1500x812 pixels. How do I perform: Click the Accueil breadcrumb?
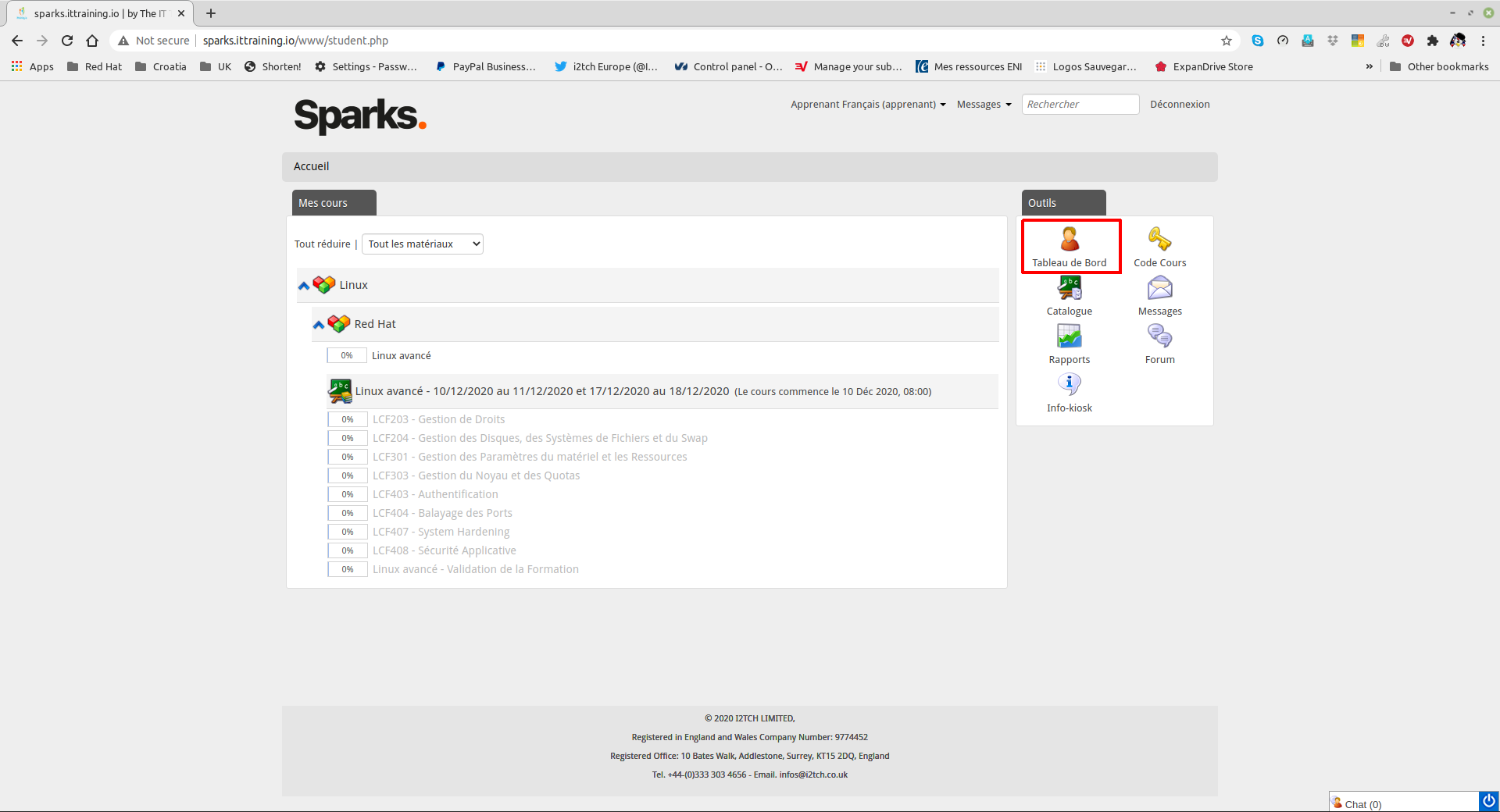pyautogui.click(x=312, y=166)
